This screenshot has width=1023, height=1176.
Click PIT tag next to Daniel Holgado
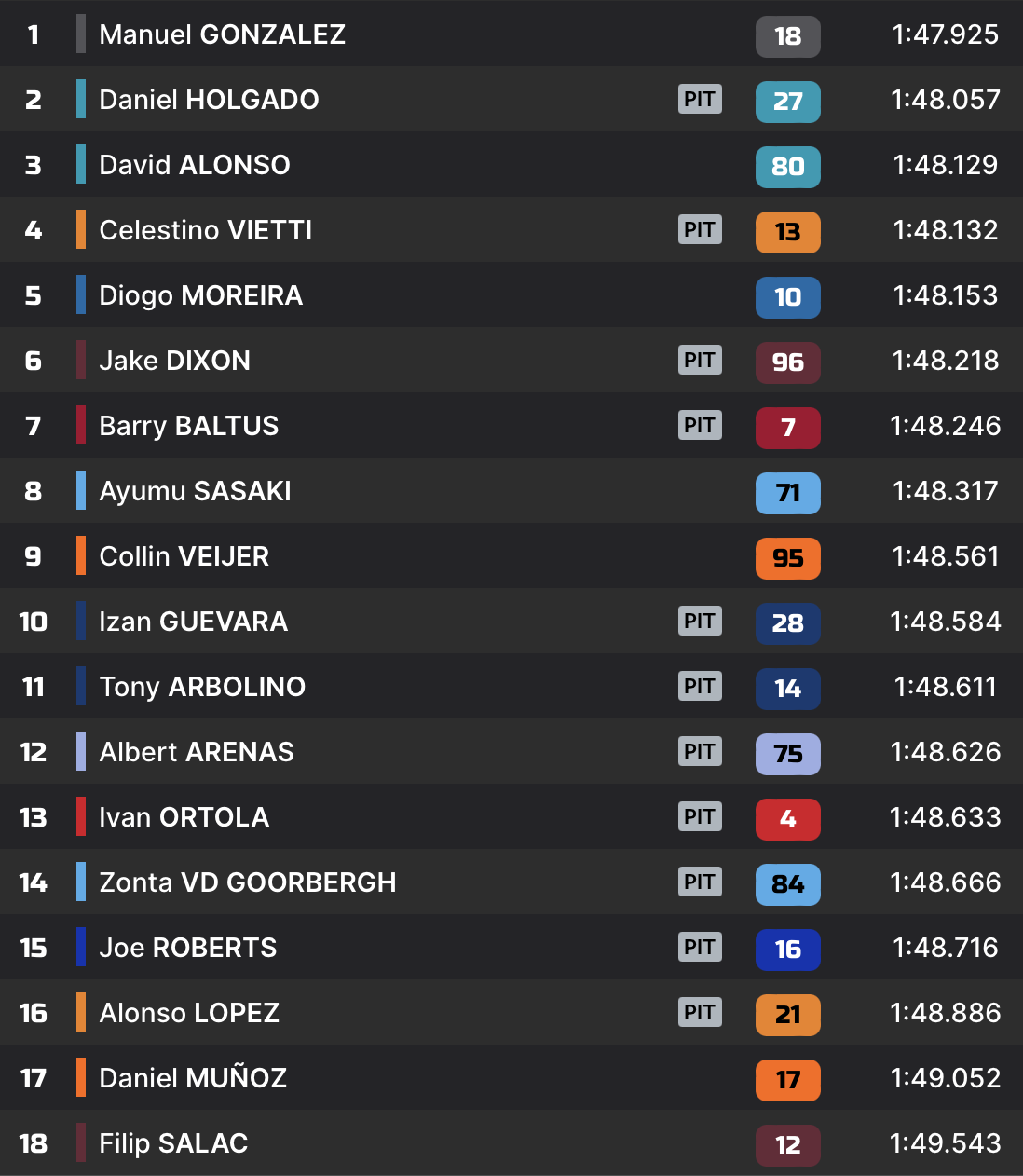pyautogui.click(x=700, y=99)
